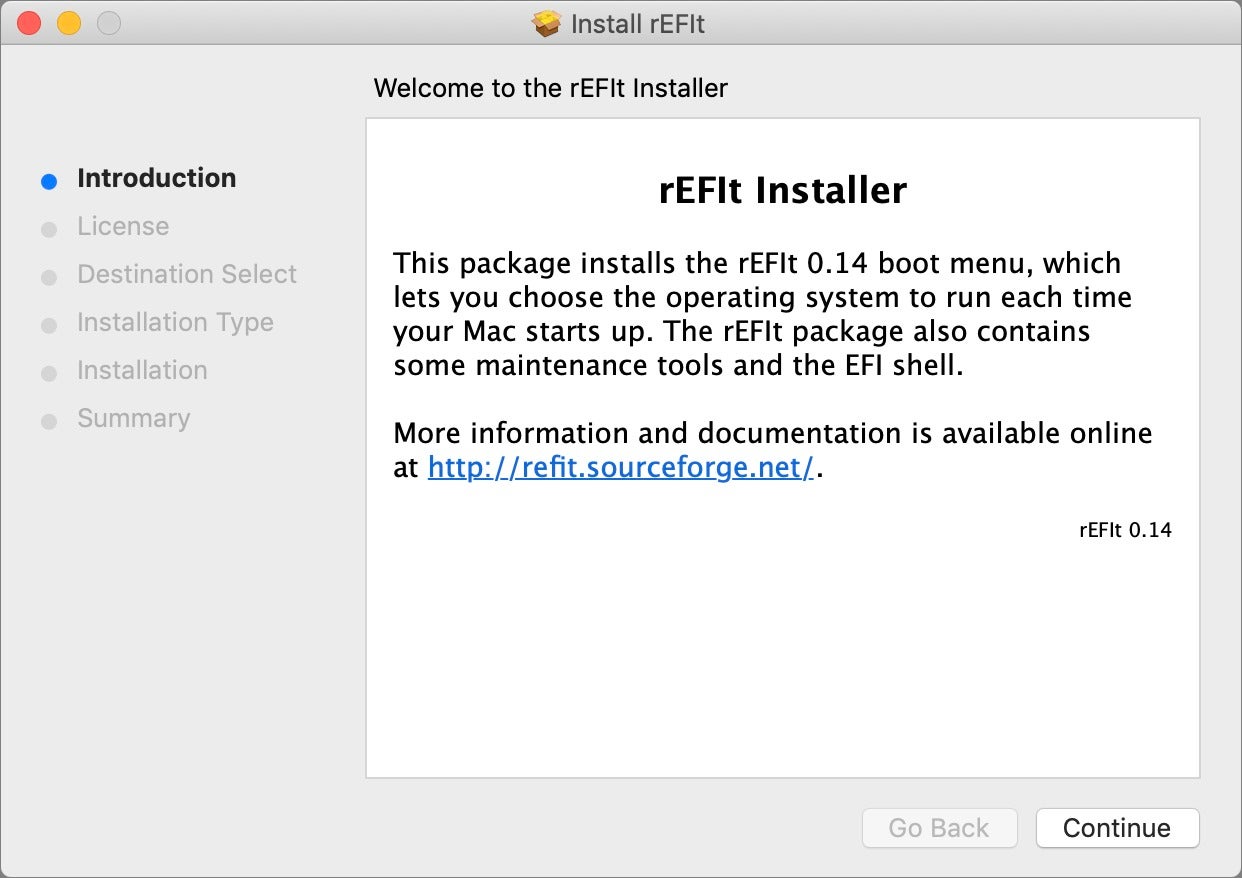1242x878 pixels.
Task: Minimize the installer with yellow button
Action: click(x=69, y=23)
